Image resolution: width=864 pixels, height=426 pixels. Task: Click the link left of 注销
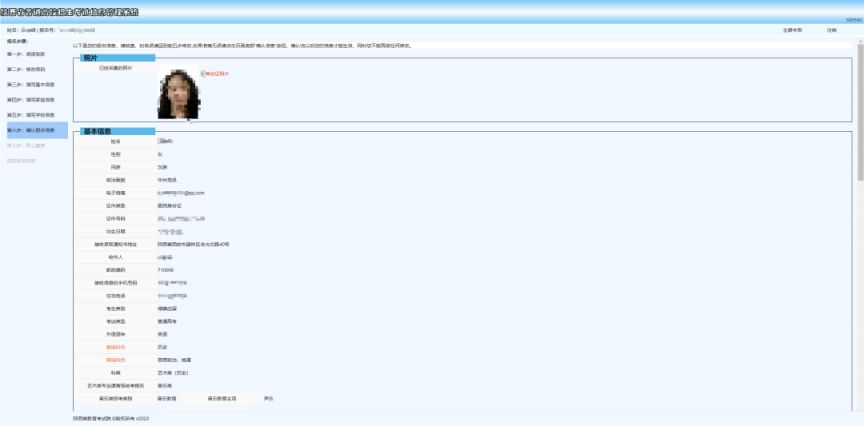tap(792, 30)
